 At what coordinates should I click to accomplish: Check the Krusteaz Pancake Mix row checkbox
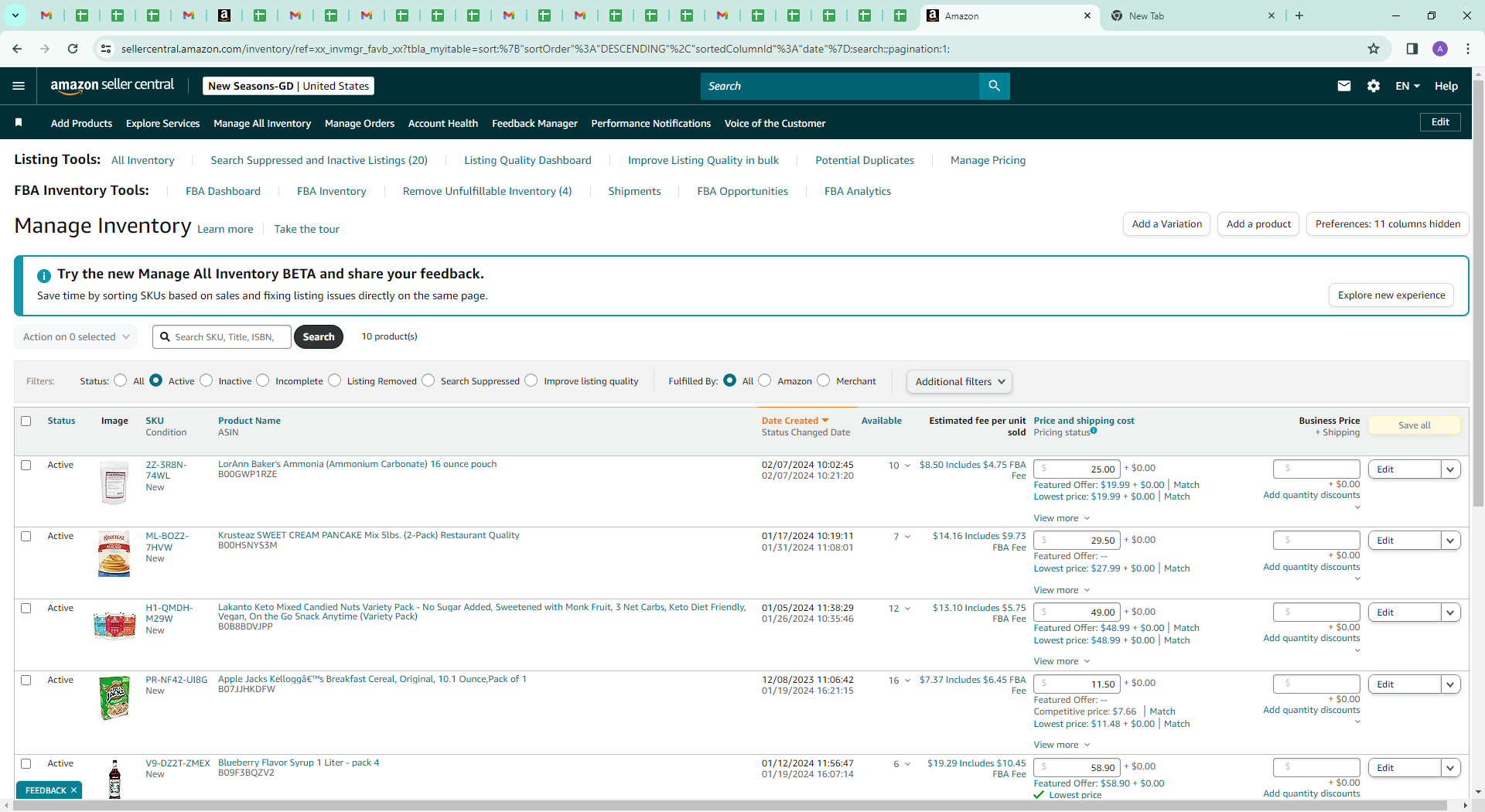pyautogui.click(x=26, y=537)
